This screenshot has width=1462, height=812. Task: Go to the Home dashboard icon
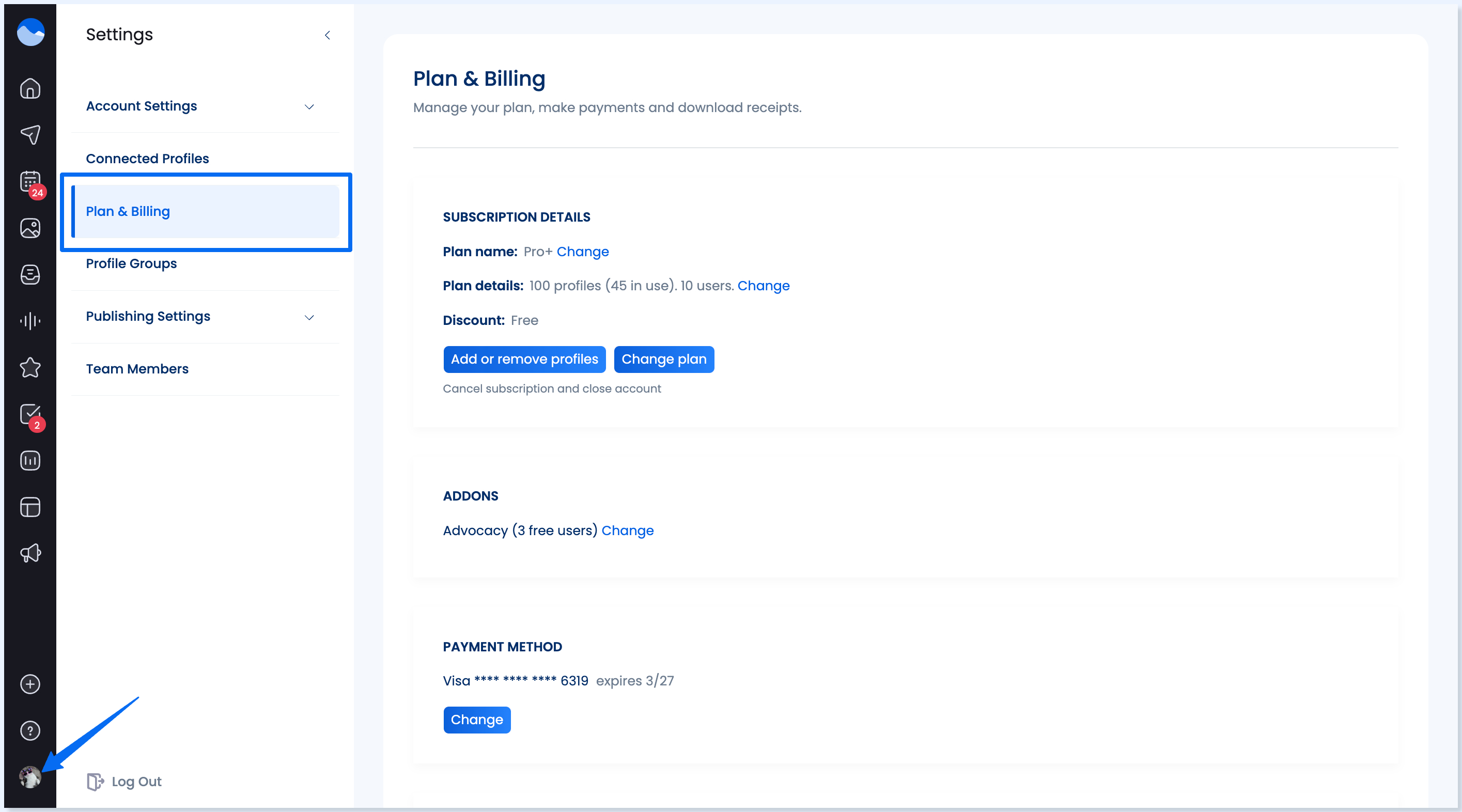pos(30,88)
